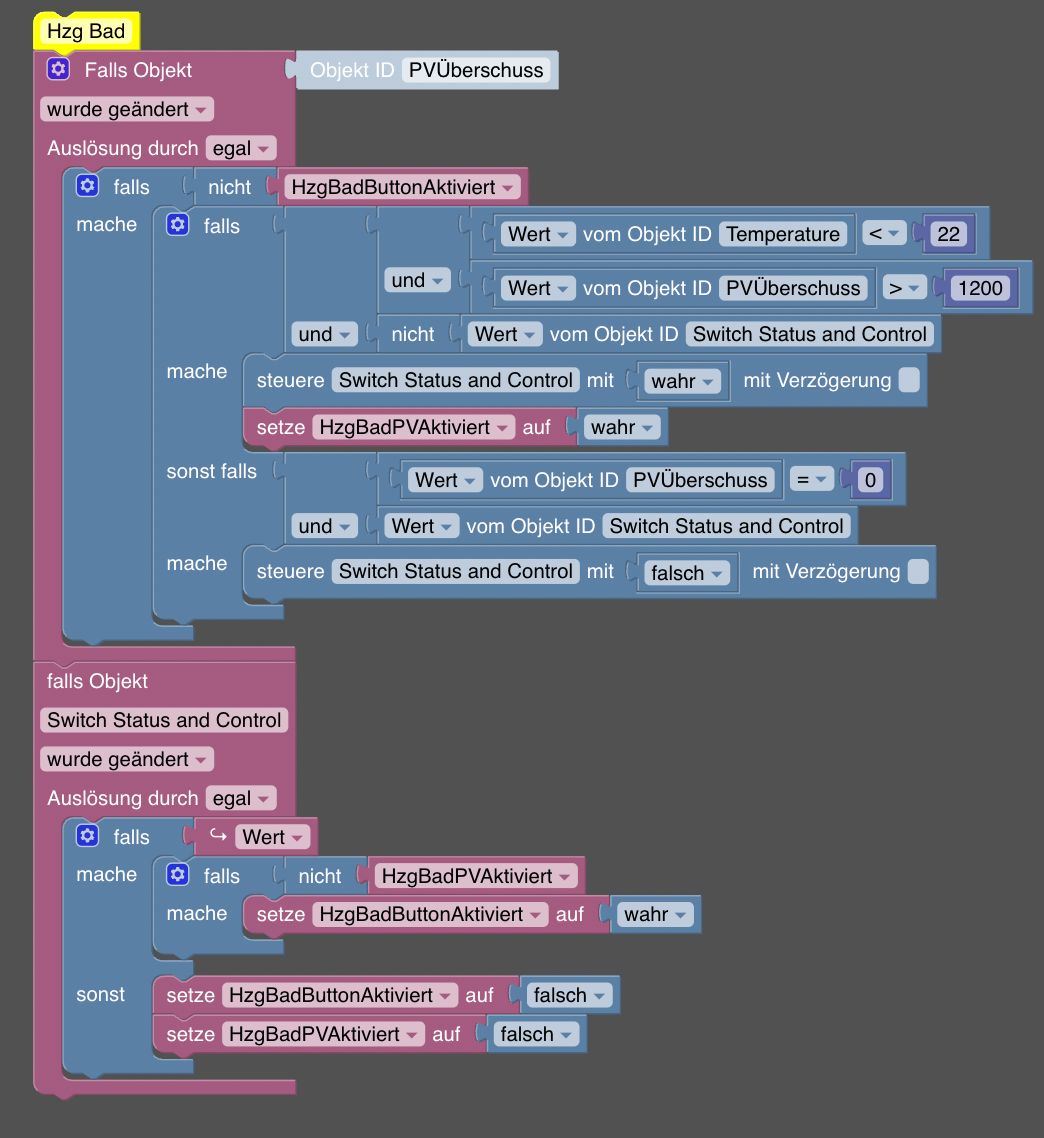Click the lowercase falls Objekt block label
This screenshot has height=1138, width=1044.
point(97,681)
